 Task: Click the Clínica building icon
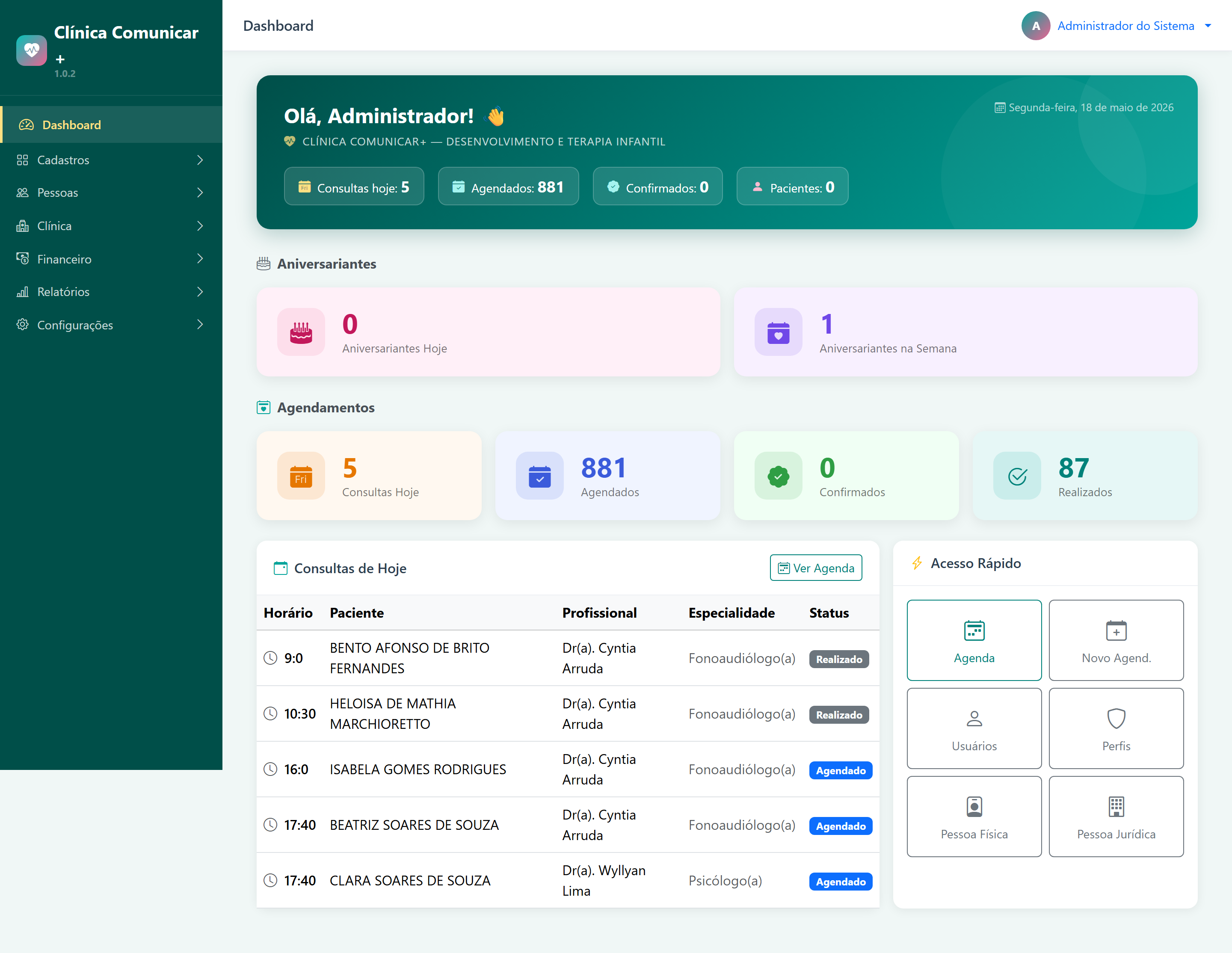pyautogui.click(x=23, y=226)
